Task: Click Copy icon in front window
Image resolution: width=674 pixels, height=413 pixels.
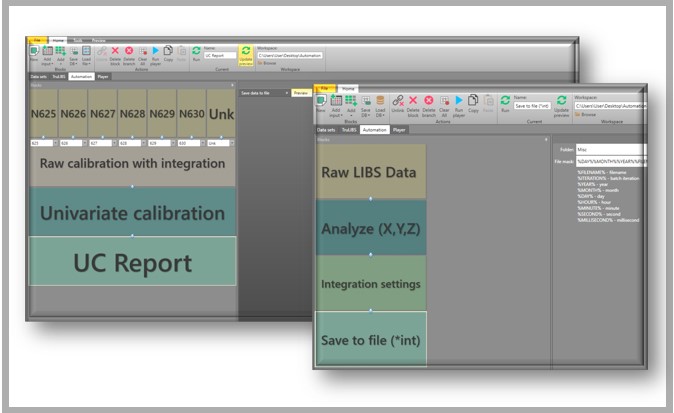Action: pyautogui.click(x=473, y=100)
